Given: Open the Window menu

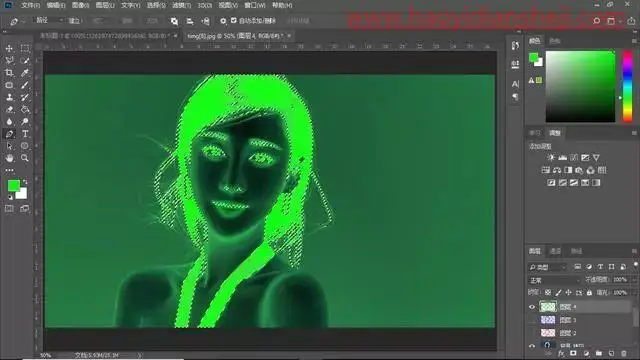Looking at the screenshot, I should [x=255, y=5].
